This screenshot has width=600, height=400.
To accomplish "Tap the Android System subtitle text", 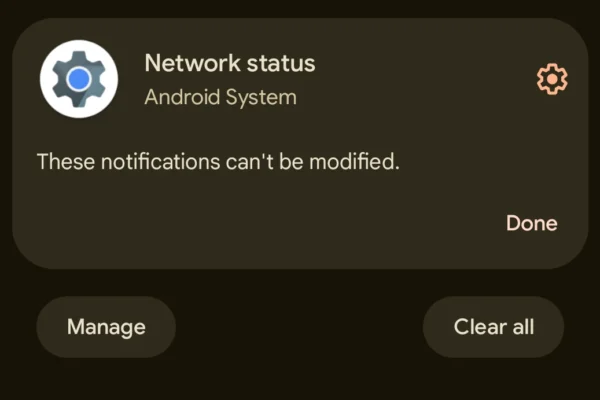I will coord(220,97).
